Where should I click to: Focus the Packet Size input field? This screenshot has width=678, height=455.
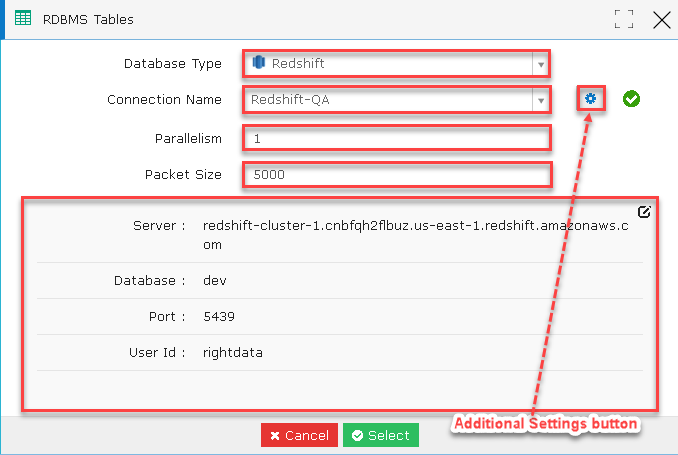(397, 175)
